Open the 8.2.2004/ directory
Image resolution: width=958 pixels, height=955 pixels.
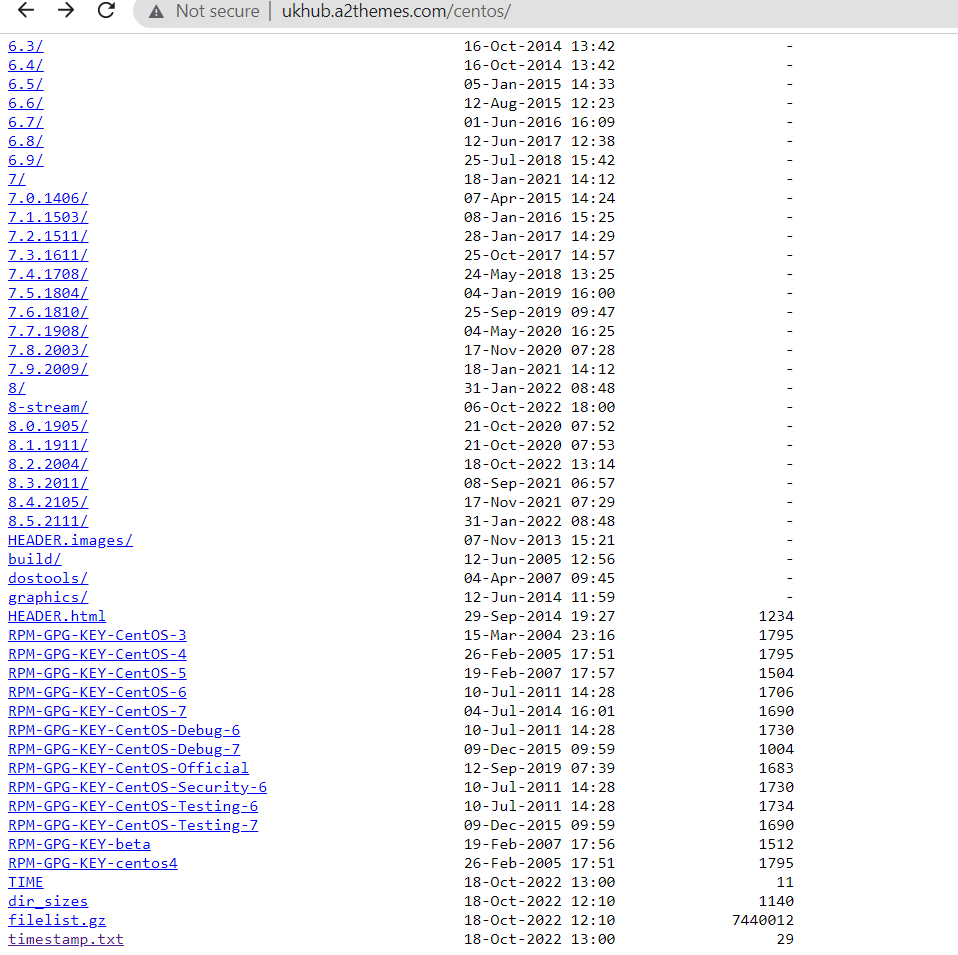48,464
